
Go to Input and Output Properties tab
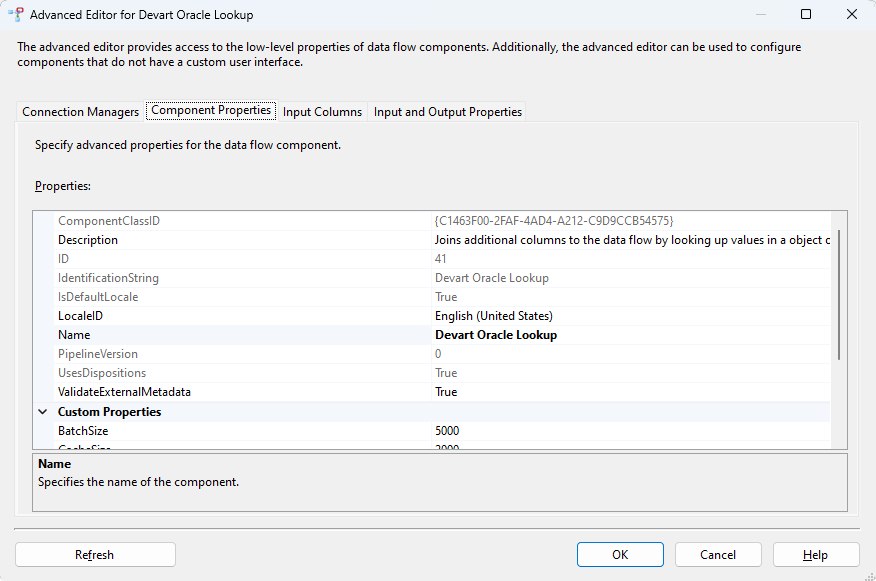448,112
